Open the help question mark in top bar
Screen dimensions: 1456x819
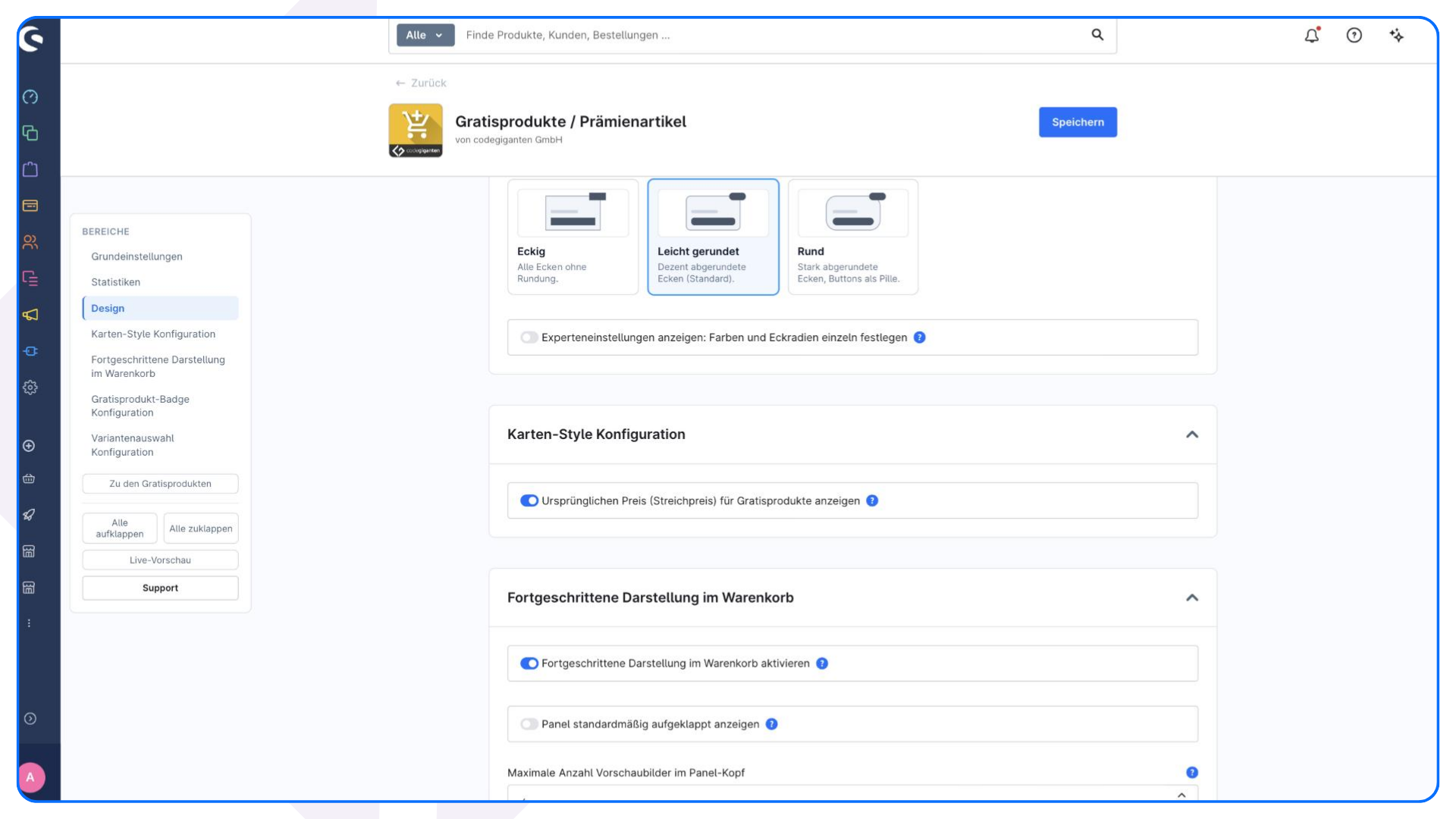pyautogui.click(x=1354, y=35)
